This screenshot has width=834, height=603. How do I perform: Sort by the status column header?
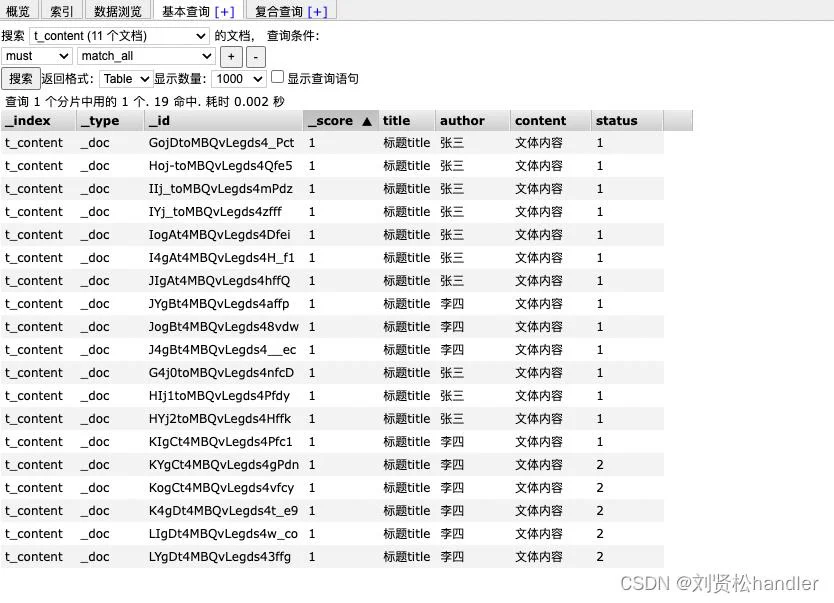[627, 121]
